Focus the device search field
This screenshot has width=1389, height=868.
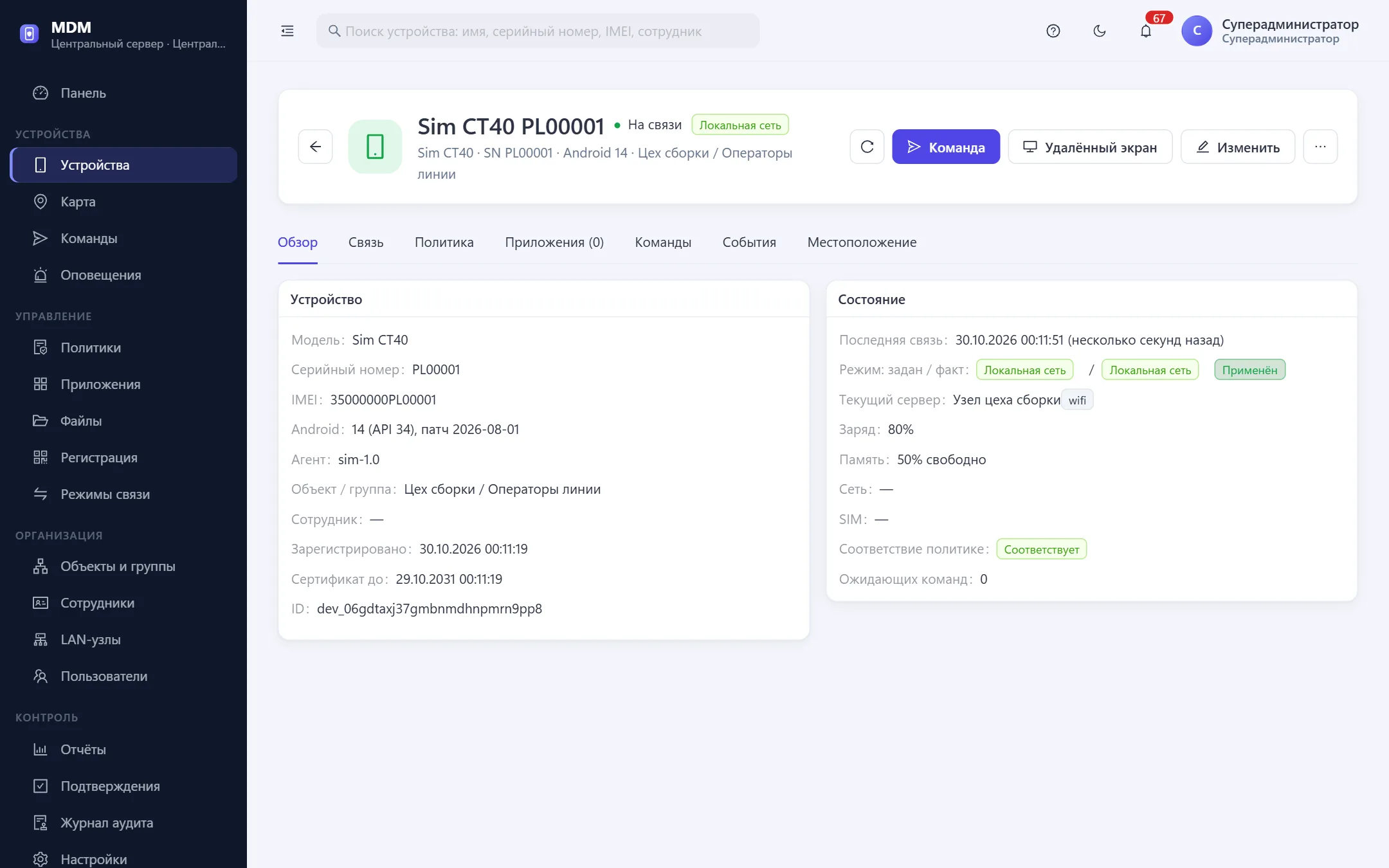(x=538, y=31)
